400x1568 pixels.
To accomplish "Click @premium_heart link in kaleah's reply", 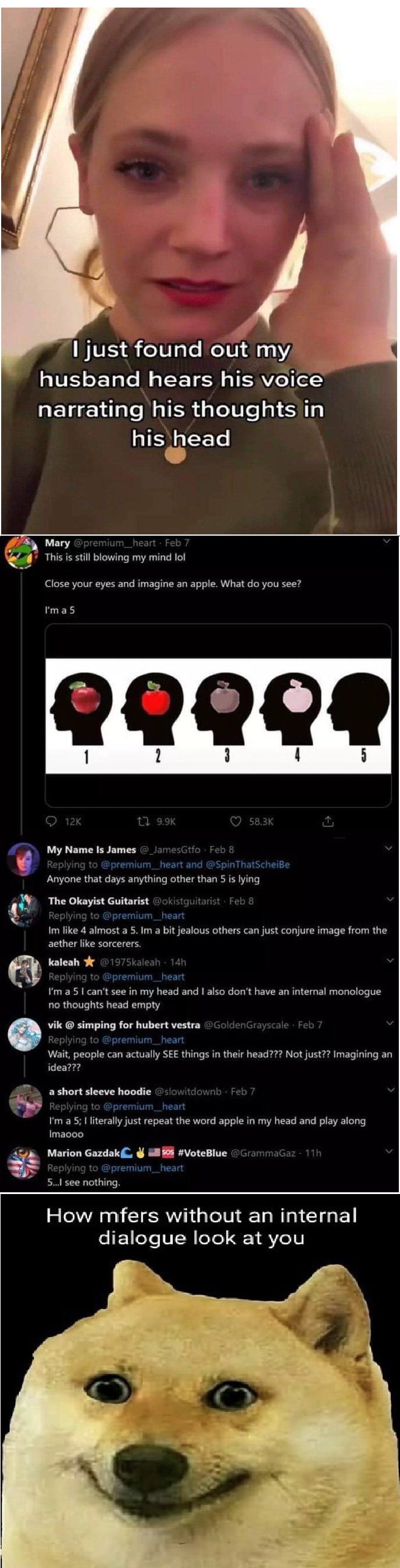I will coord(143,977).
